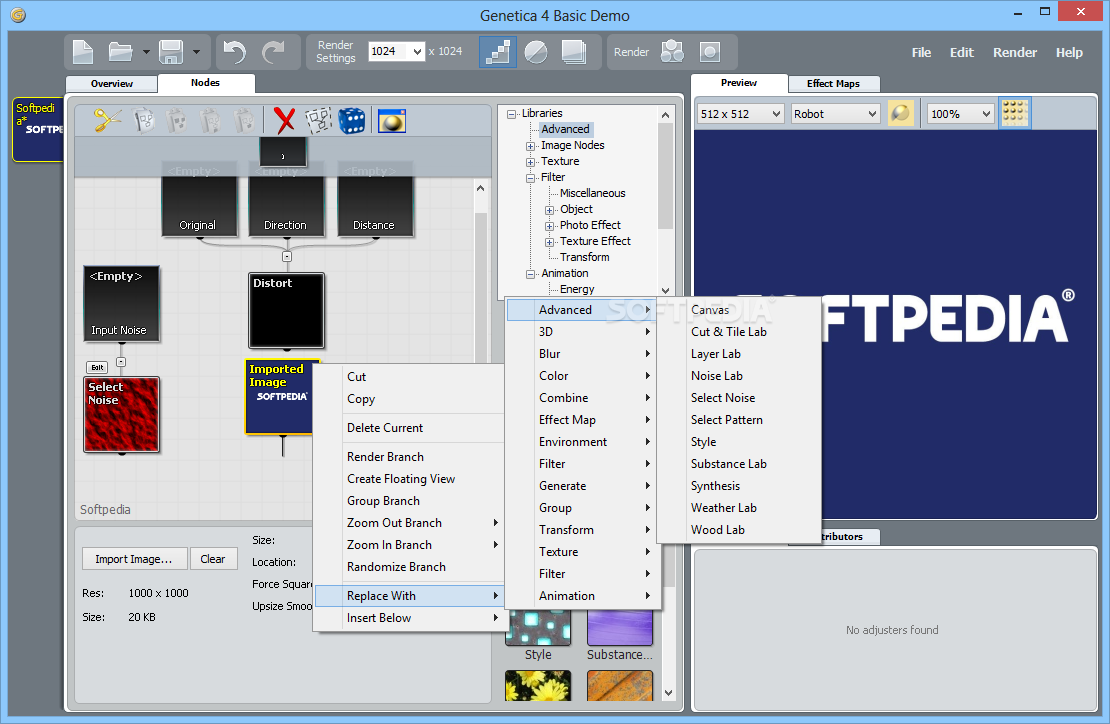
Task: Open the File menu
Action: click(x=921, y=52)
